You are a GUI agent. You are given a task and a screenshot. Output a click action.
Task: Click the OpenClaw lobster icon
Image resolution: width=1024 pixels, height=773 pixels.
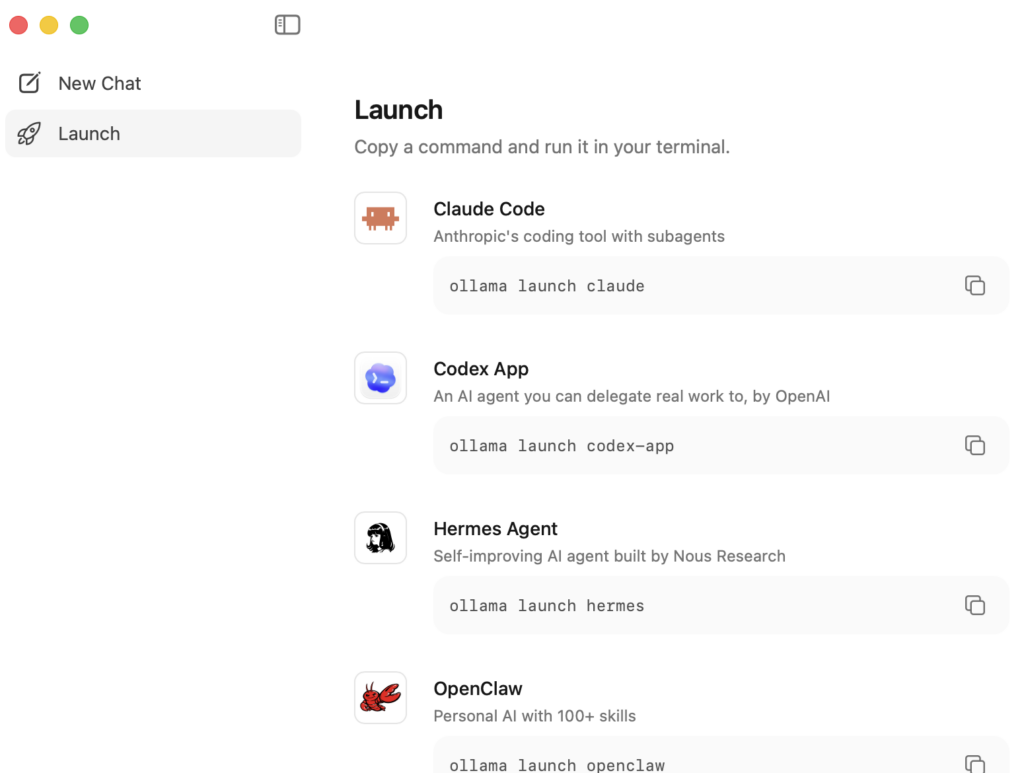pos(381,698)
